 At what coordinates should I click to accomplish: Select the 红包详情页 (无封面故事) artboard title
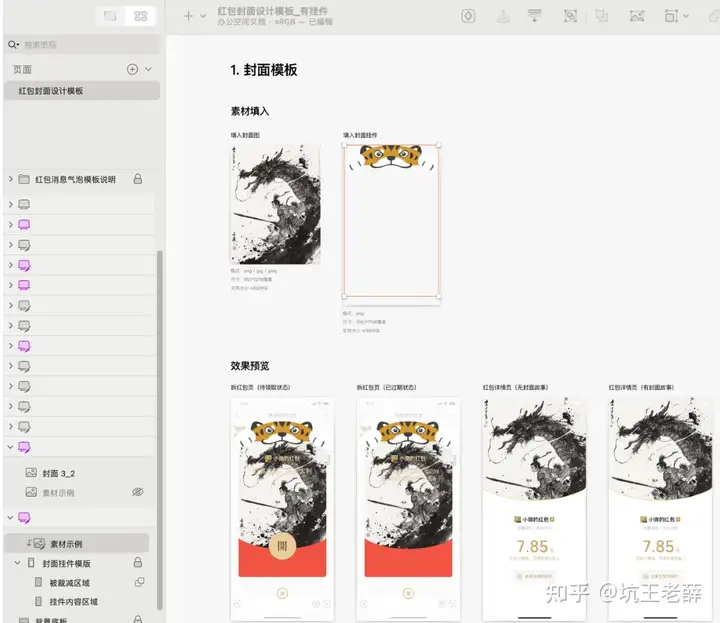click(515, 387)
